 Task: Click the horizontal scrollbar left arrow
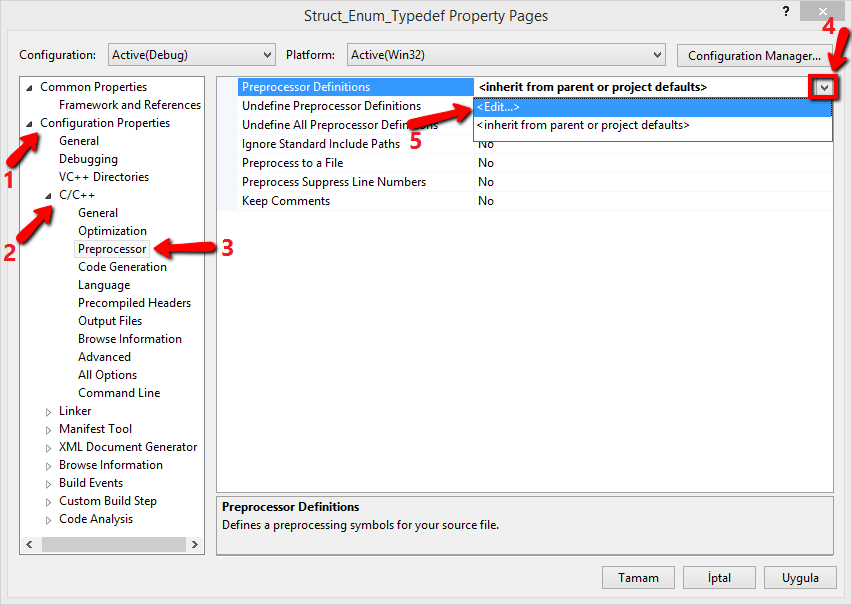pyautogui.click(x=28, y=543)
